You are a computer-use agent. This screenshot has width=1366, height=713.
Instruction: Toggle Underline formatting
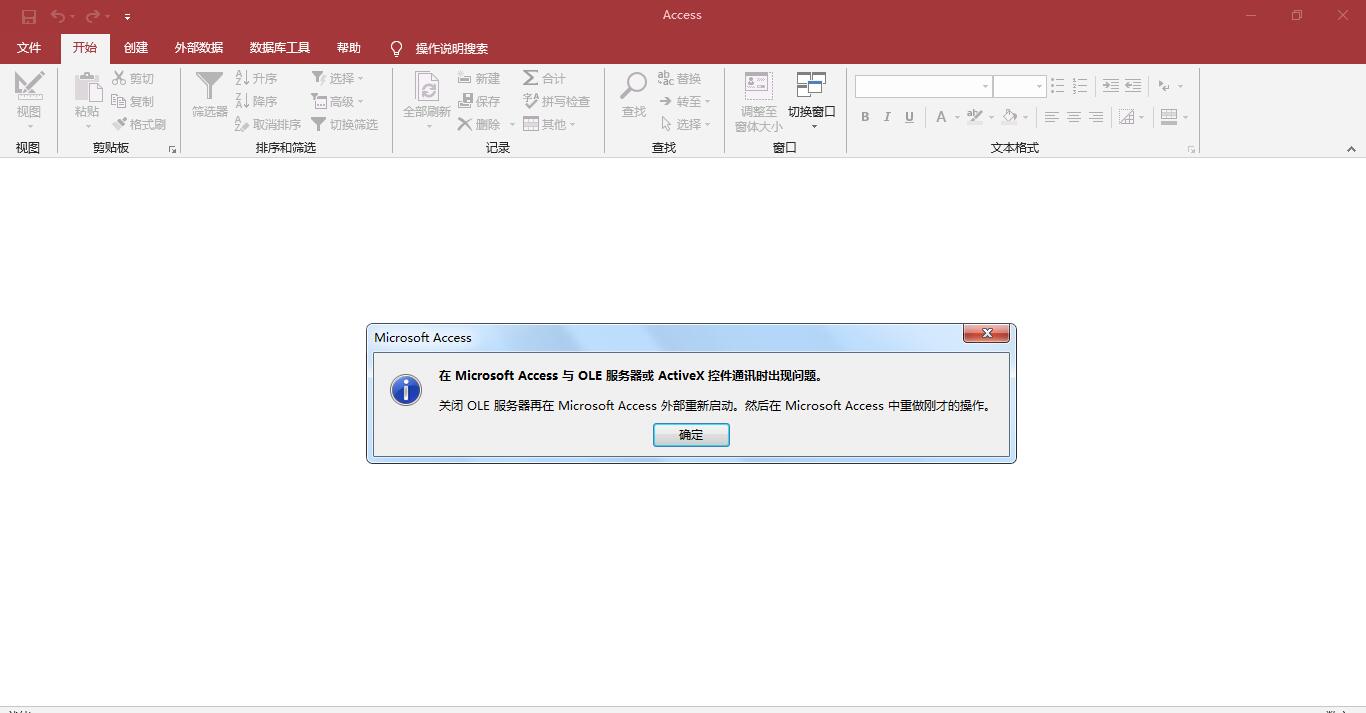point(909,117)
